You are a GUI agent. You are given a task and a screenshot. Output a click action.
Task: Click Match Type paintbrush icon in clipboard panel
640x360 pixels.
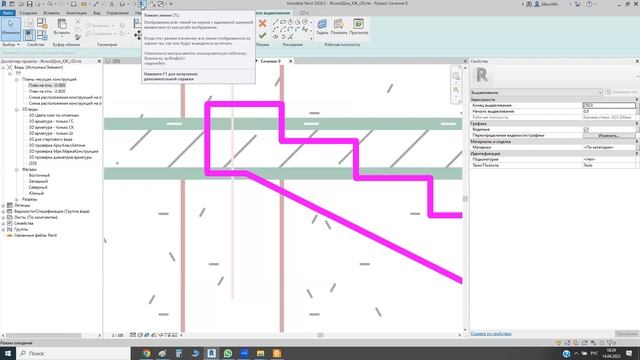78,37
